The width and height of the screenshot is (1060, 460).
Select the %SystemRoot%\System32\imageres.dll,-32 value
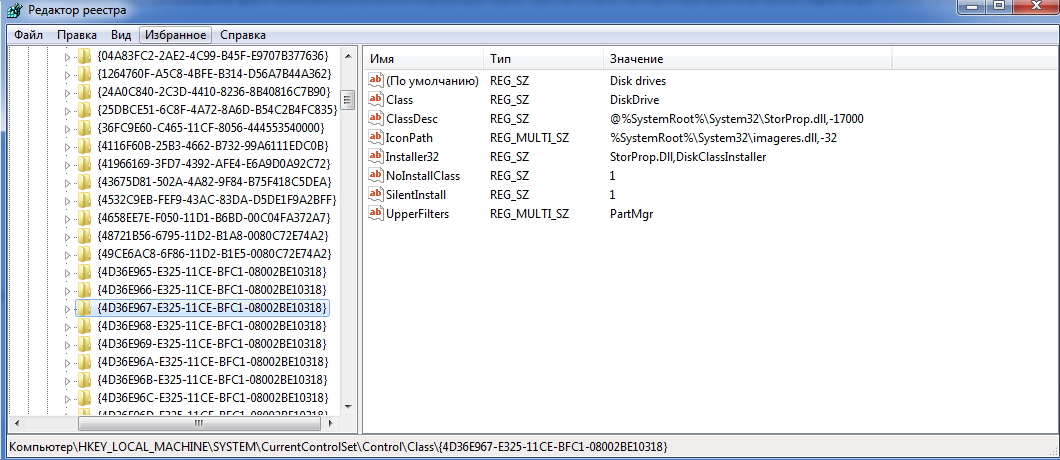pyautogui.click(x=723, y=137)
